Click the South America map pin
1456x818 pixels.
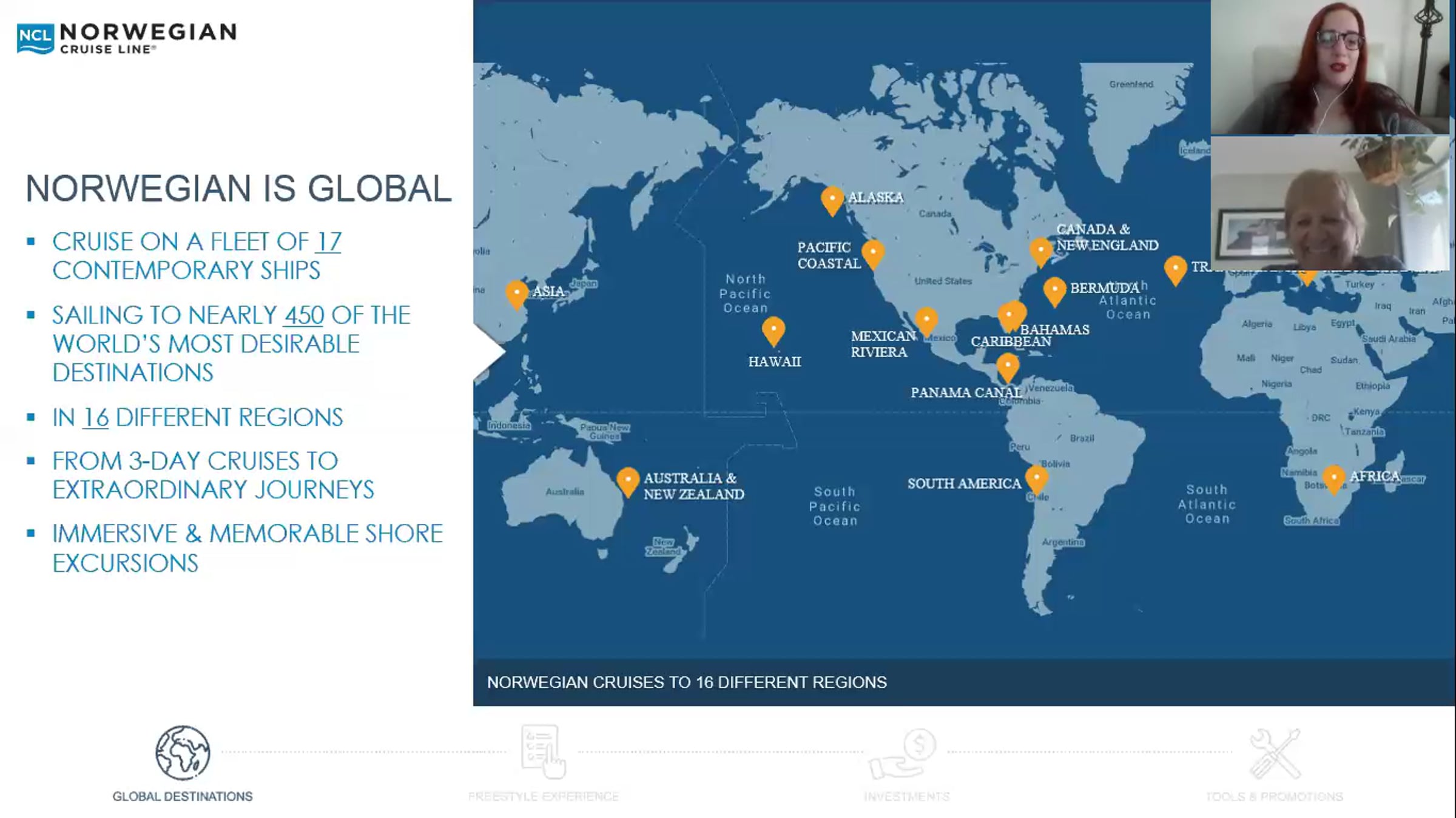click(x=1037, y=481)
